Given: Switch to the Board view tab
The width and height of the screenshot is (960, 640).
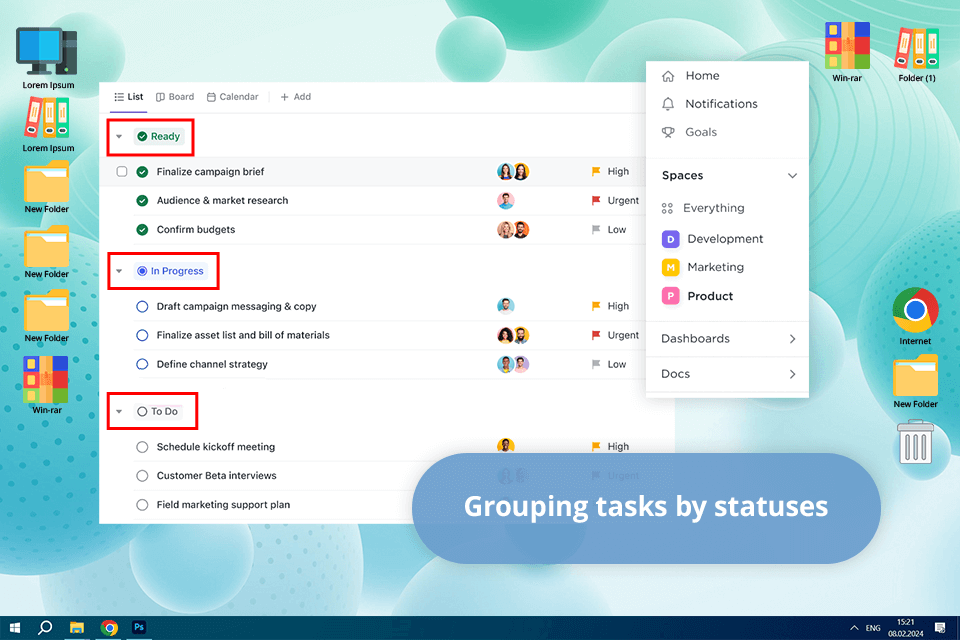Looking at the screenshot, I should click(175, 97).
